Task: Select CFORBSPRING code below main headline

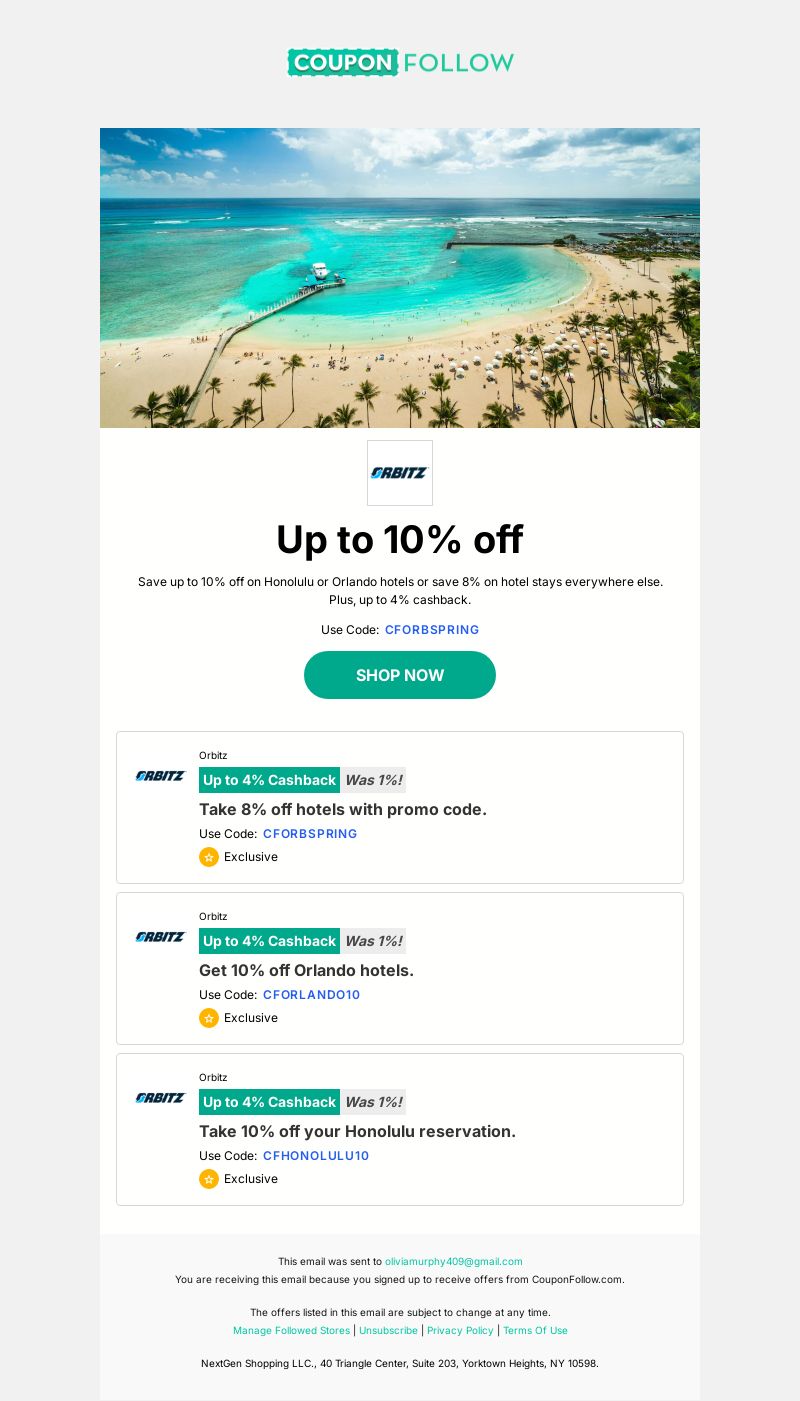Action: [432, 630]
